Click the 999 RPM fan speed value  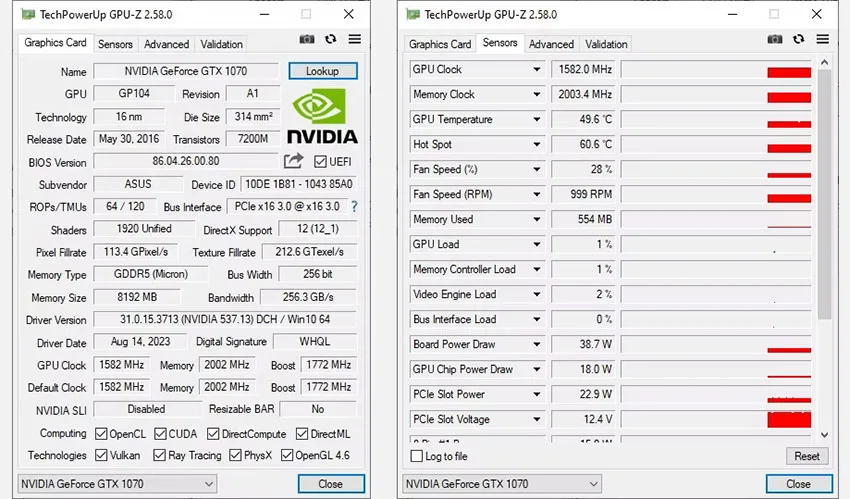(x=583, y=194)
